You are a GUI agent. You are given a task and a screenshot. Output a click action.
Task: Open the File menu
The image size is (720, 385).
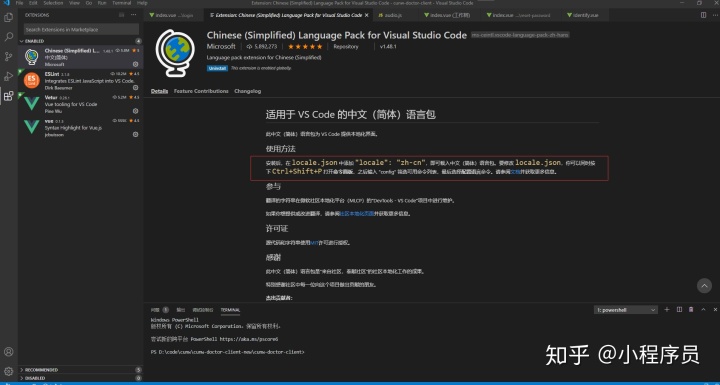19,3
